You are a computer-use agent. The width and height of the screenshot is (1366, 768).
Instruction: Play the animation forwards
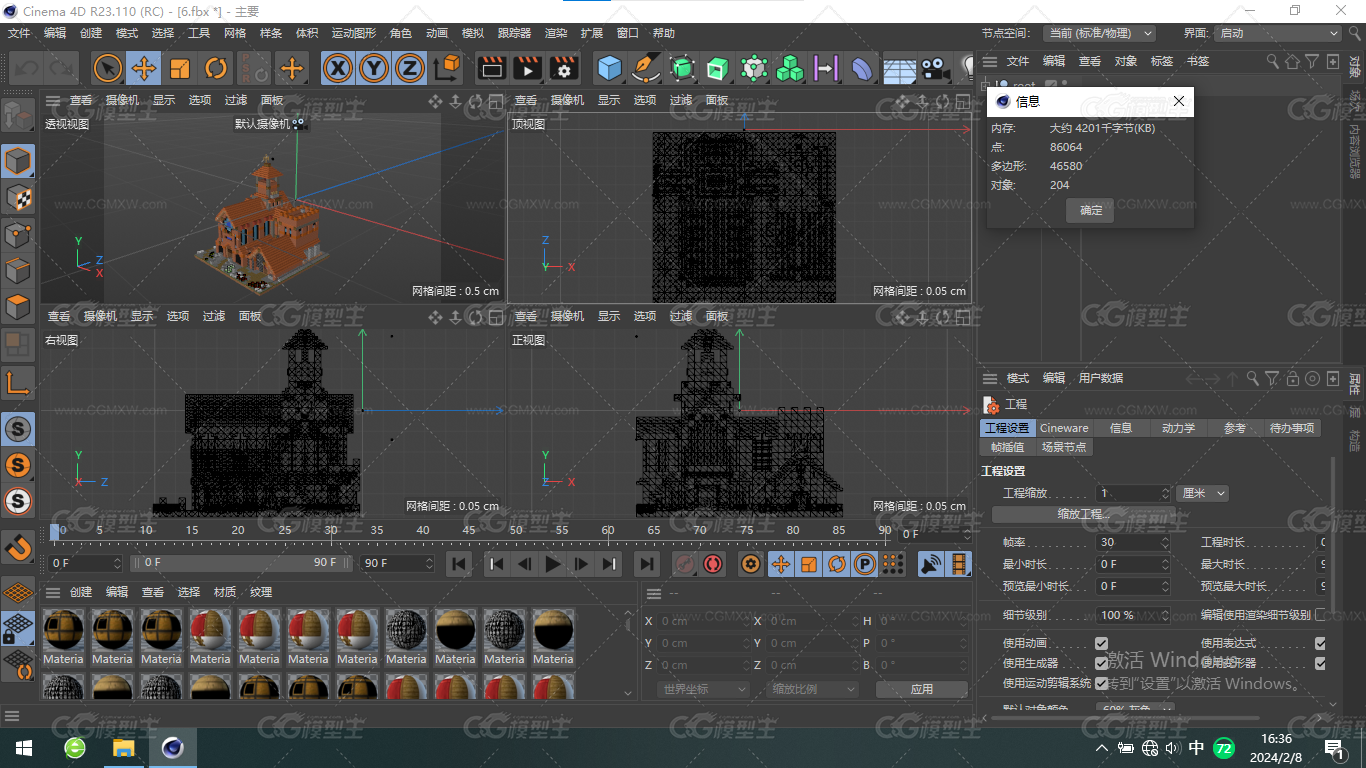[553, 564]
